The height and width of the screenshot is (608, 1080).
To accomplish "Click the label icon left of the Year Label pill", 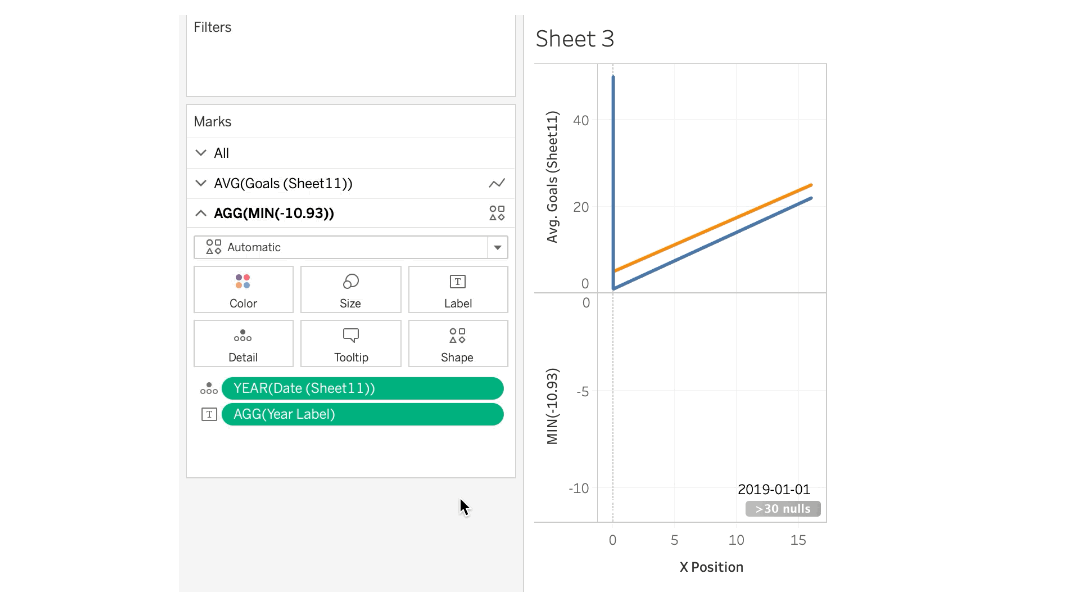I will pyautogui.click(x=209, y=414).
